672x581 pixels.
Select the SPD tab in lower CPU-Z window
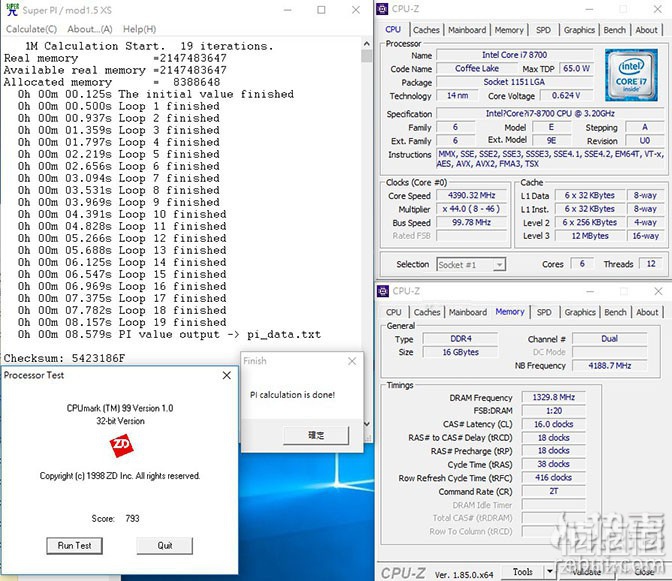point(544,312)
